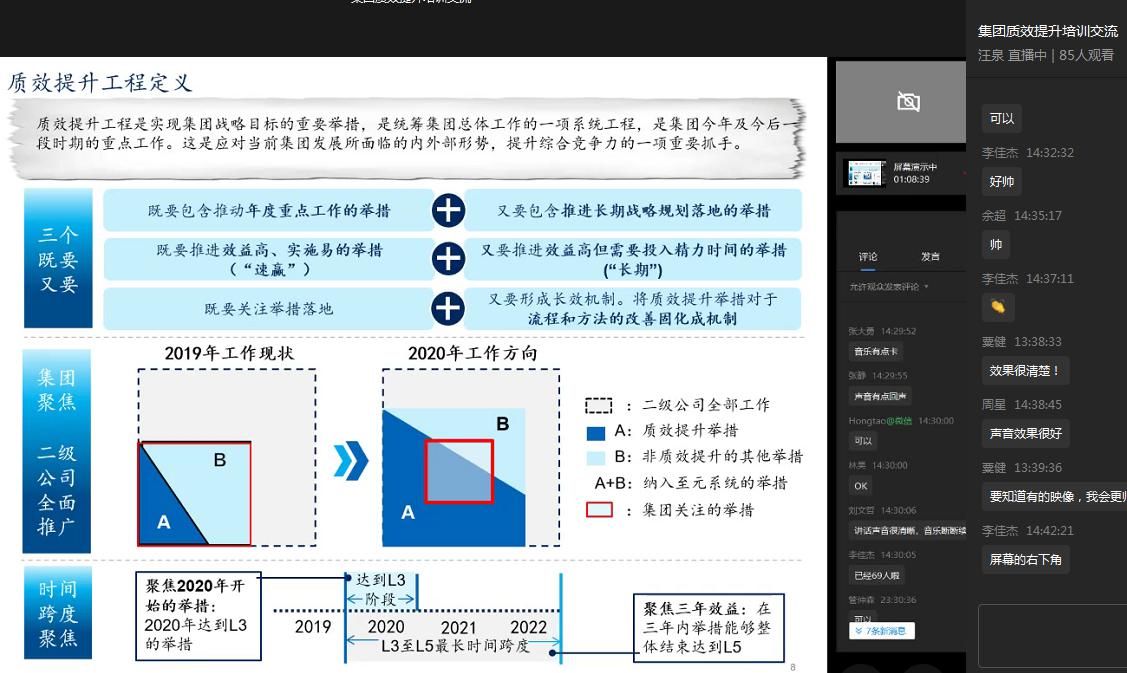Viewport: 1127px width, 673px height.
Task: Click the dark blue legend swatch for 质效提升举措
Action: pyautogui.click(x=596, y=432)
